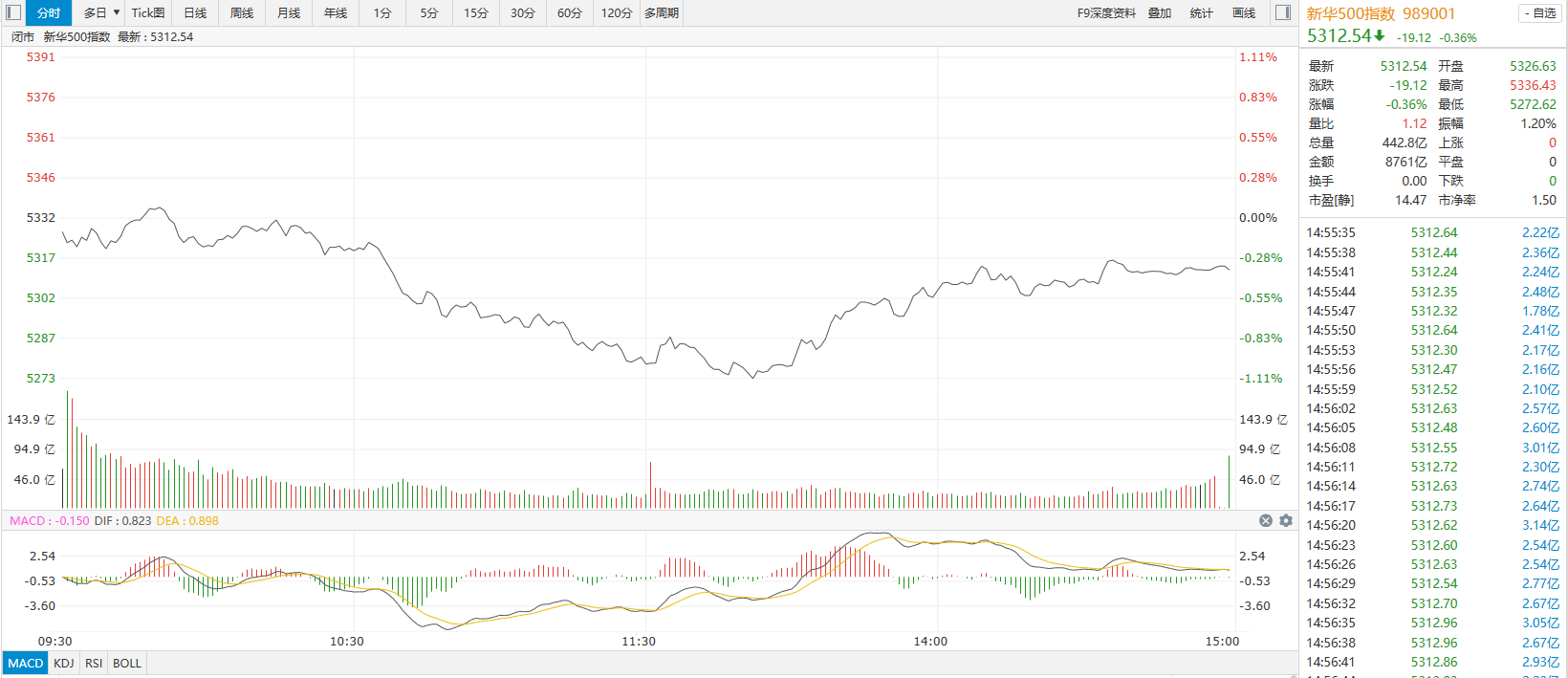1568x678 pixels.
Task: Open F9深度资料 in-depth data
Action: (x=1106, y=12)
